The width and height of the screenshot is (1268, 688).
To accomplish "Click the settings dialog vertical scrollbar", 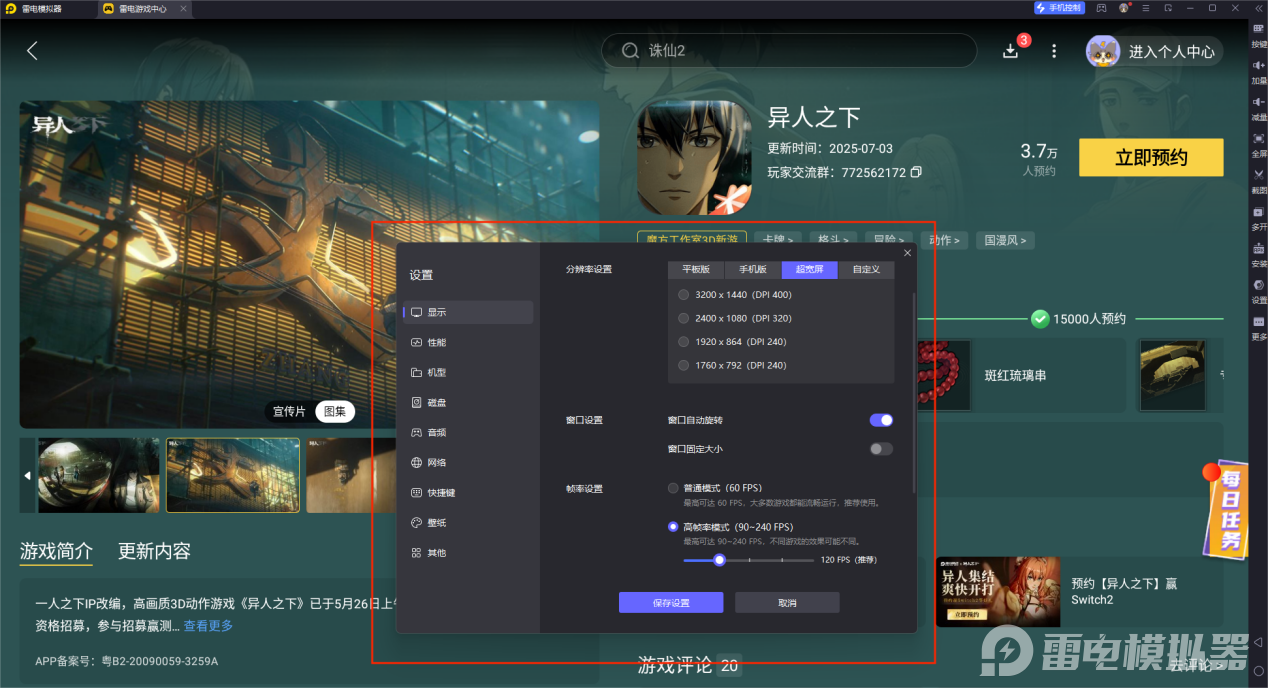I will point(914,391).
